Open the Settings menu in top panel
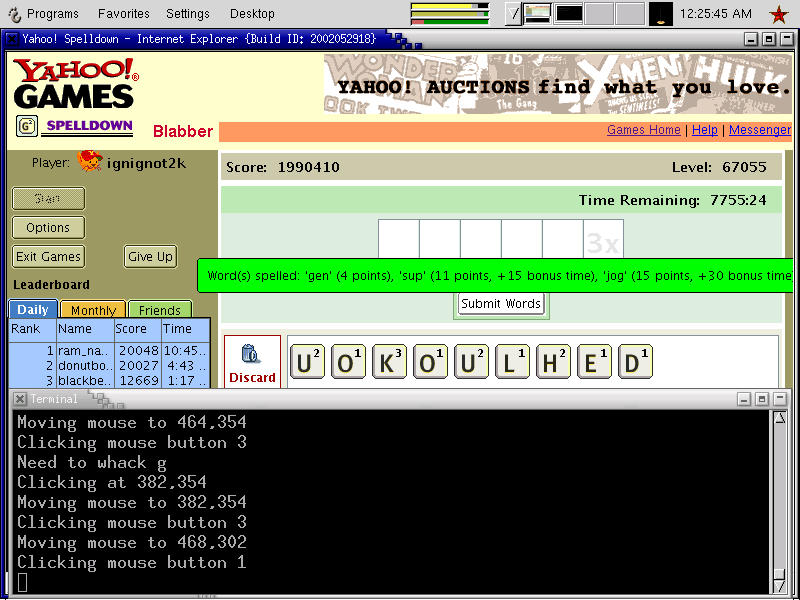The width and height of the screenshot is (800, 600). (188, 14)
